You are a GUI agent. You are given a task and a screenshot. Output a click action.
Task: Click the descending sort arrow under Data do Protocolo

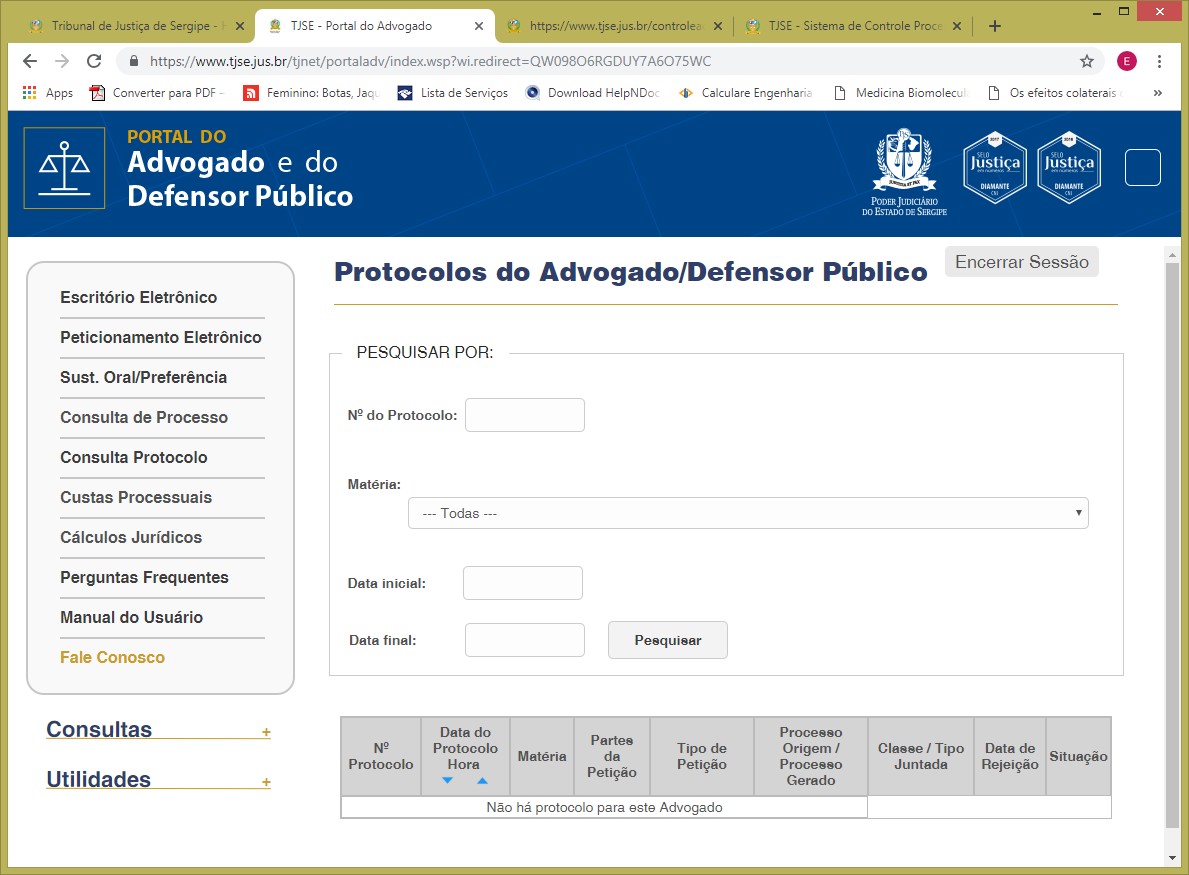click(447, 781)
